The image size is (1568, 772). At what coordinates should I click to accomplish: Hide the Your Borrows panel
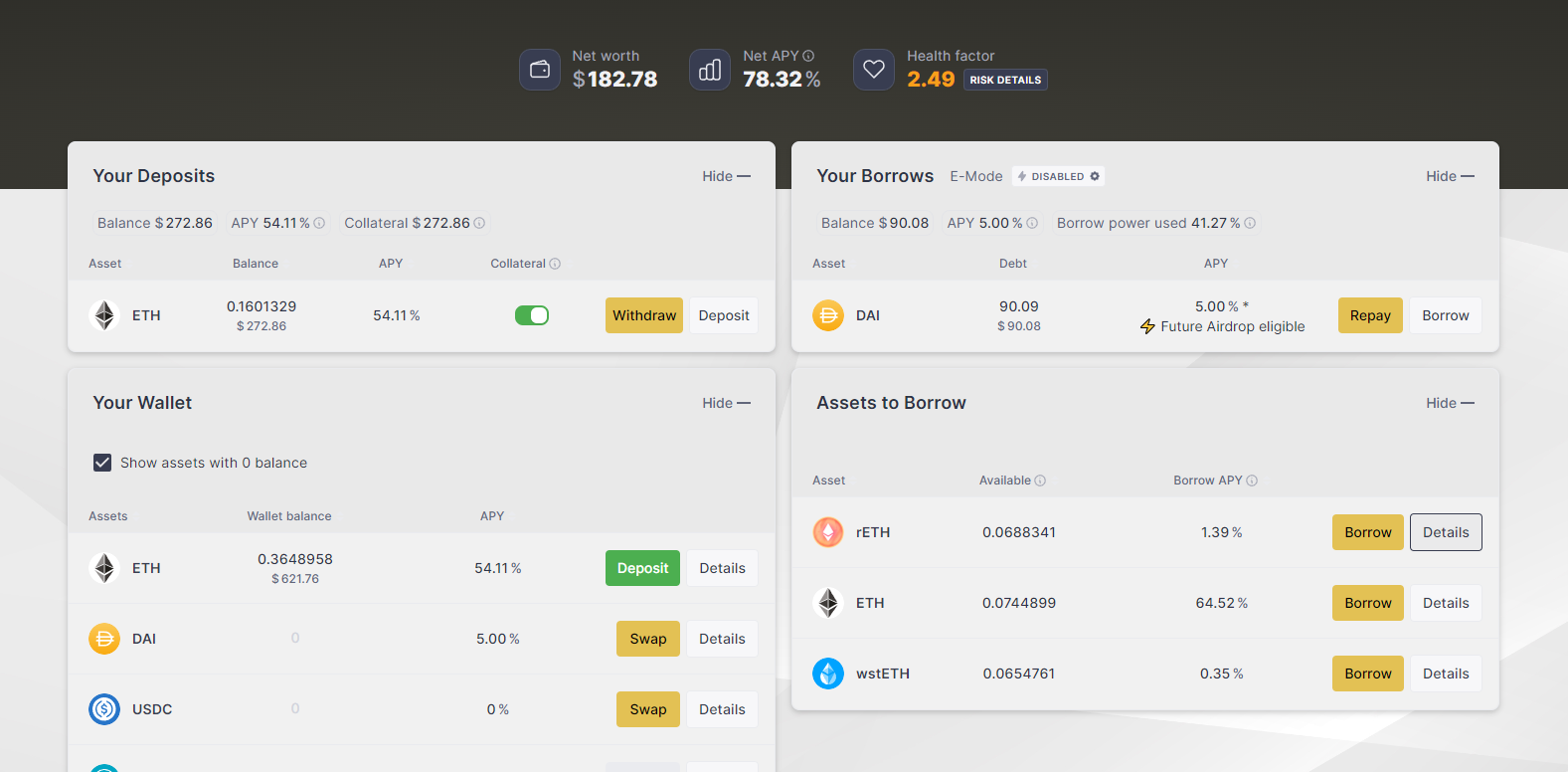click(1450, 176)
